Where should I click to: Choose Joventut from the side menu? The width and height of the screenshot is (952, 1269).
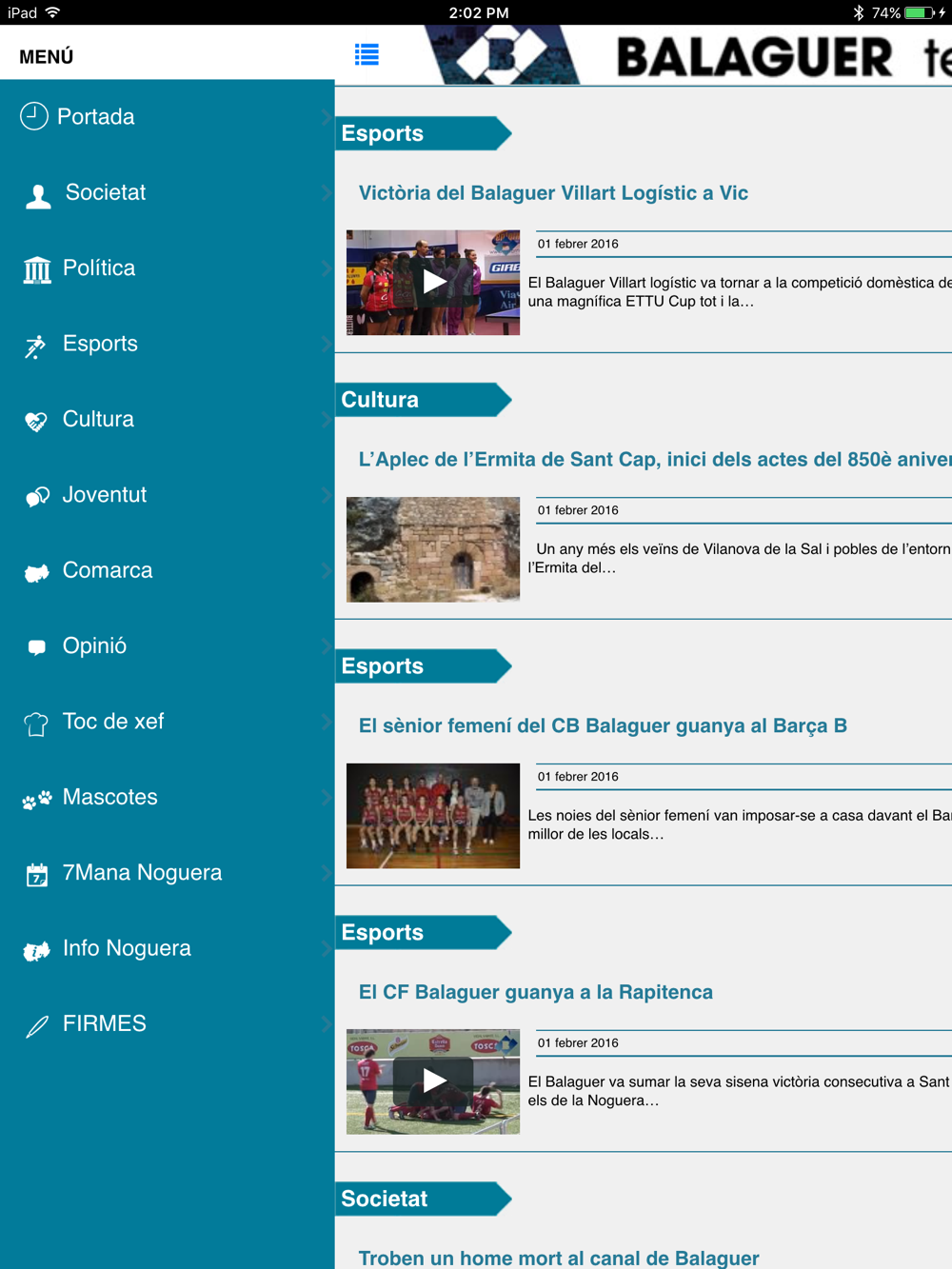[x=167, y=495]
